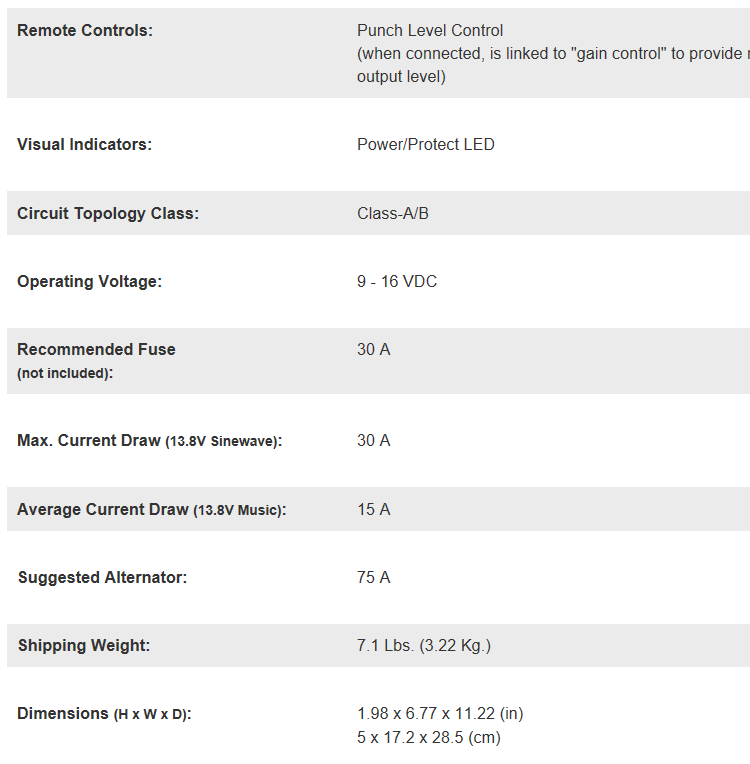Click the "Operating Voltage:" label
Viewport: 750px width, 764px height.
click(89, 282)
